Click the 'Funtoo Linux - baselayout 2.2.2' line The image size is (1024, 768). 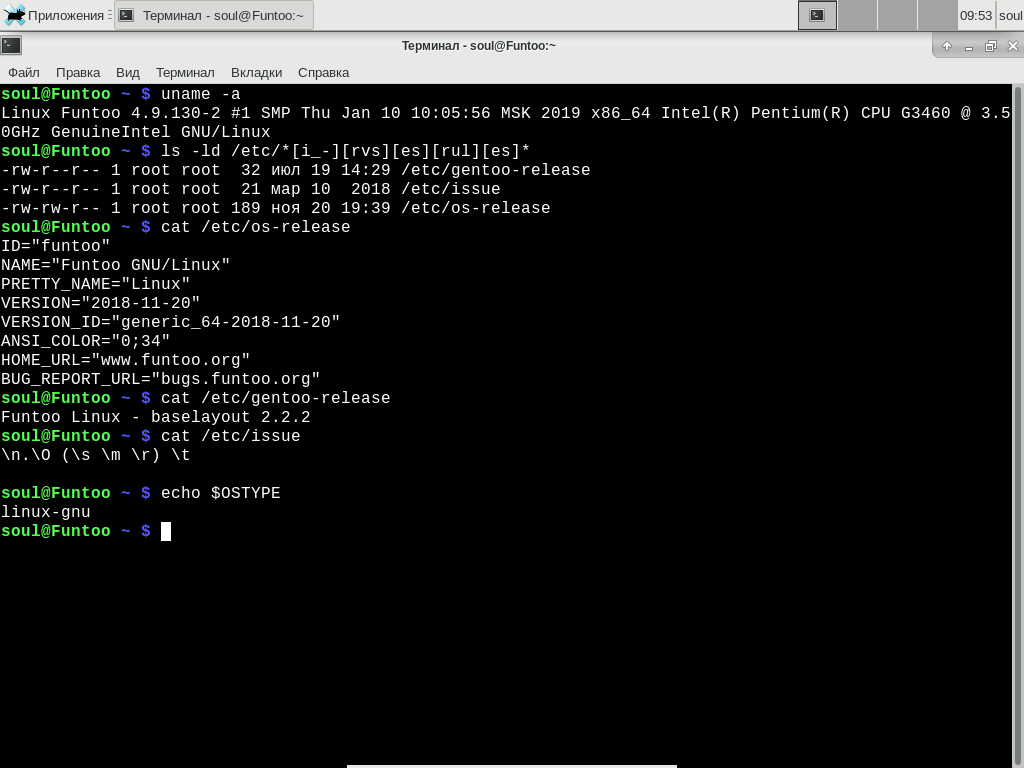click(155, 417)
